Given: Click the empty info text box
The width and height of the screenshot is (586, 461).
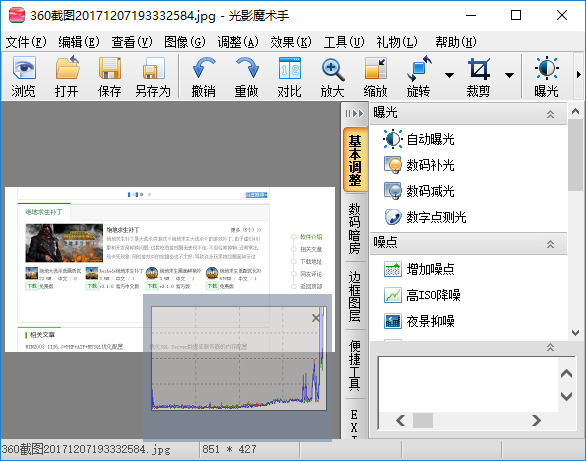Looking at the screenshot, I should [469, 384].
